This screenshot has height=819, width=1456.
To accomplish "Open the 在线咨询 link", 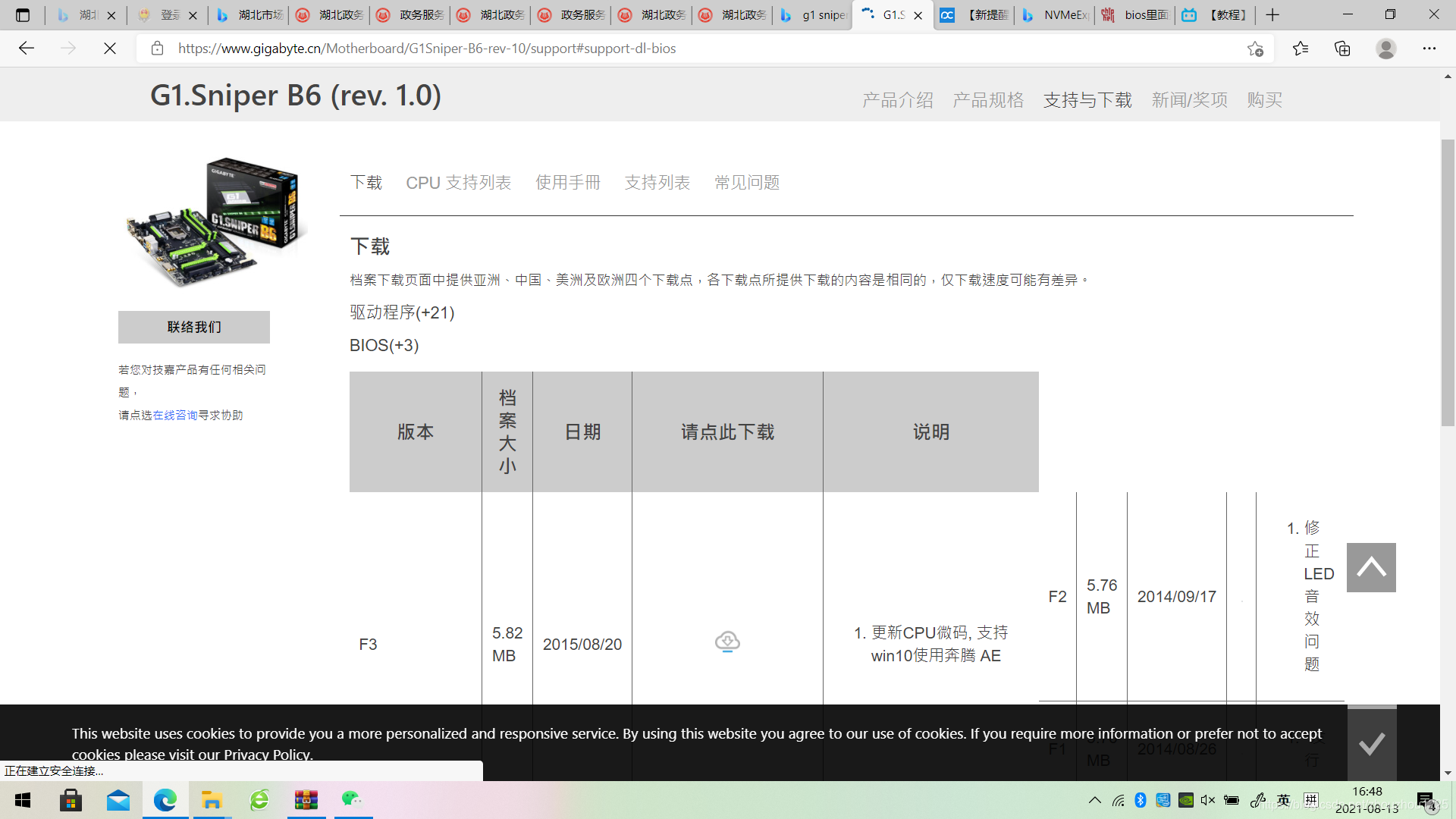I will click(x=175, y=416).
